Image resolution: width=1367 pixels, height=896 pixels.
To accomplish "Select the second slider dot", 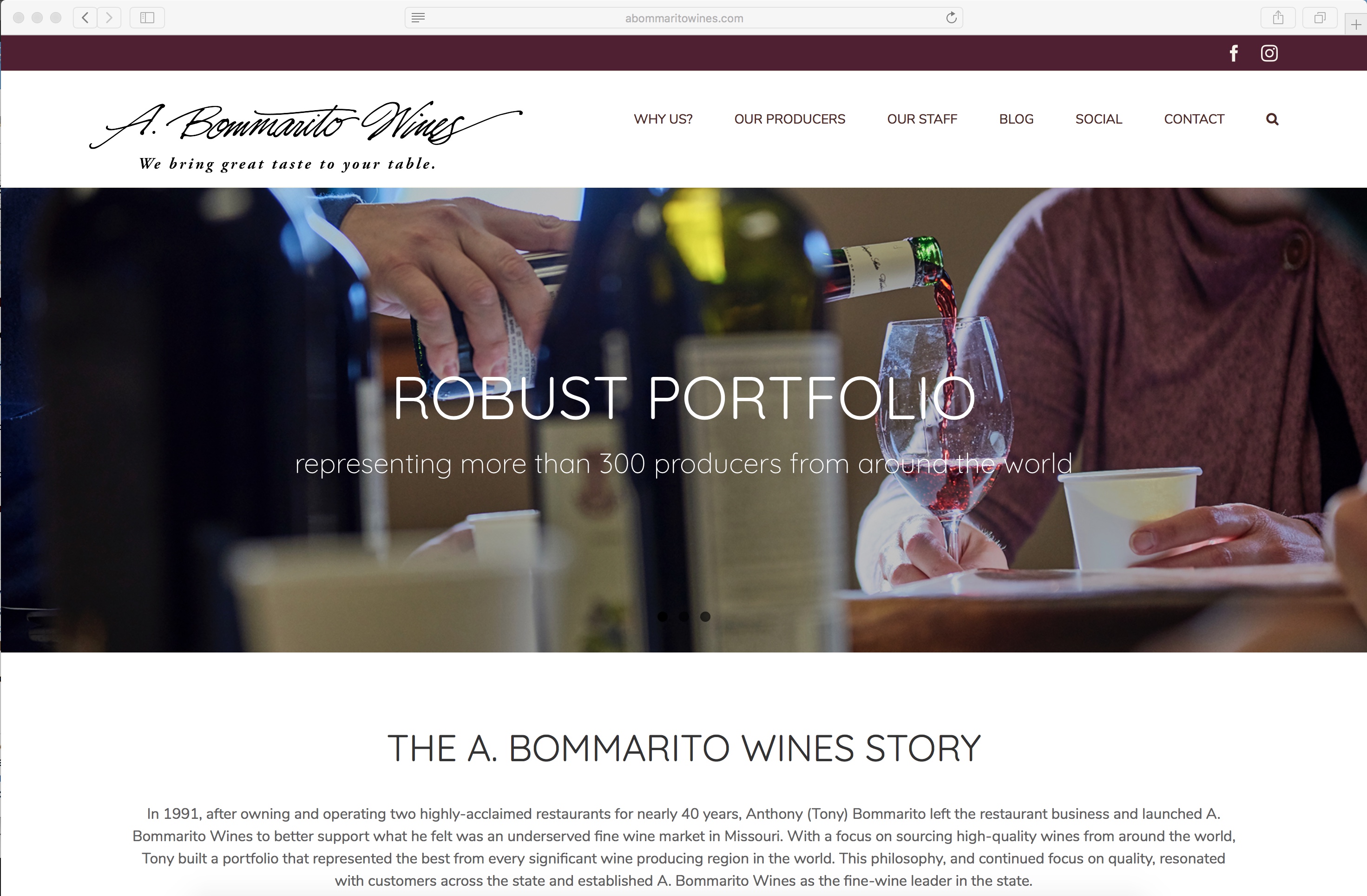I will [x=683, y=616].
